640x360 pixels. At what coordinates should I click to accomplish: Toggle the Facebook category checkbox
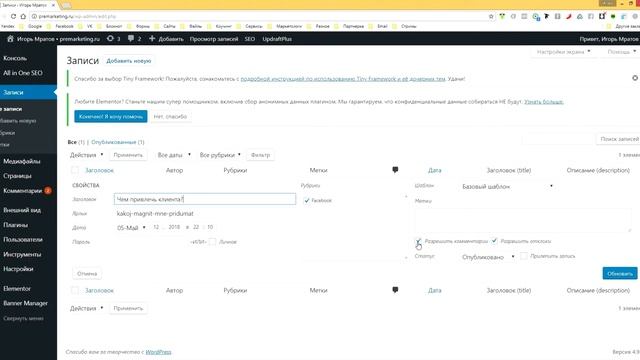pos(307,200)
